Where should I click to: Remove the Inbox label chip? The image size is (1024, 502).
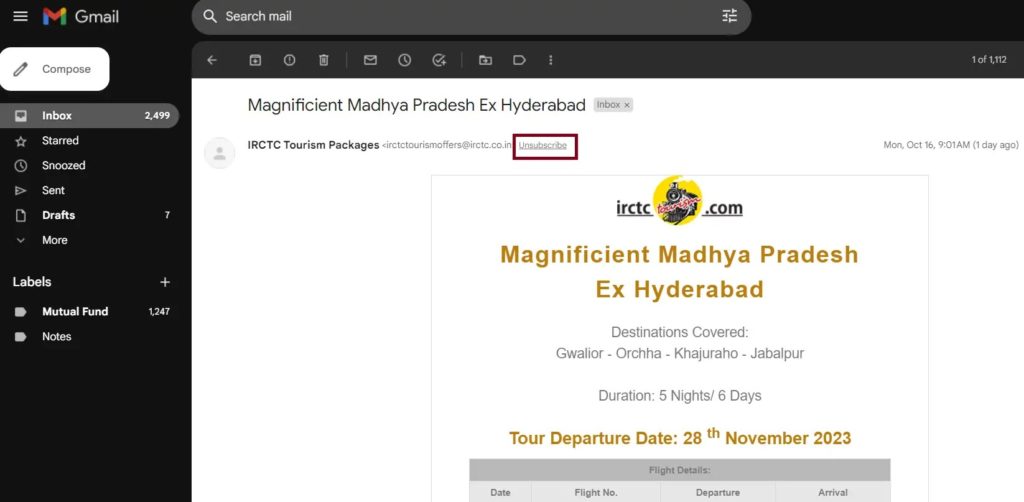[627, 105]
